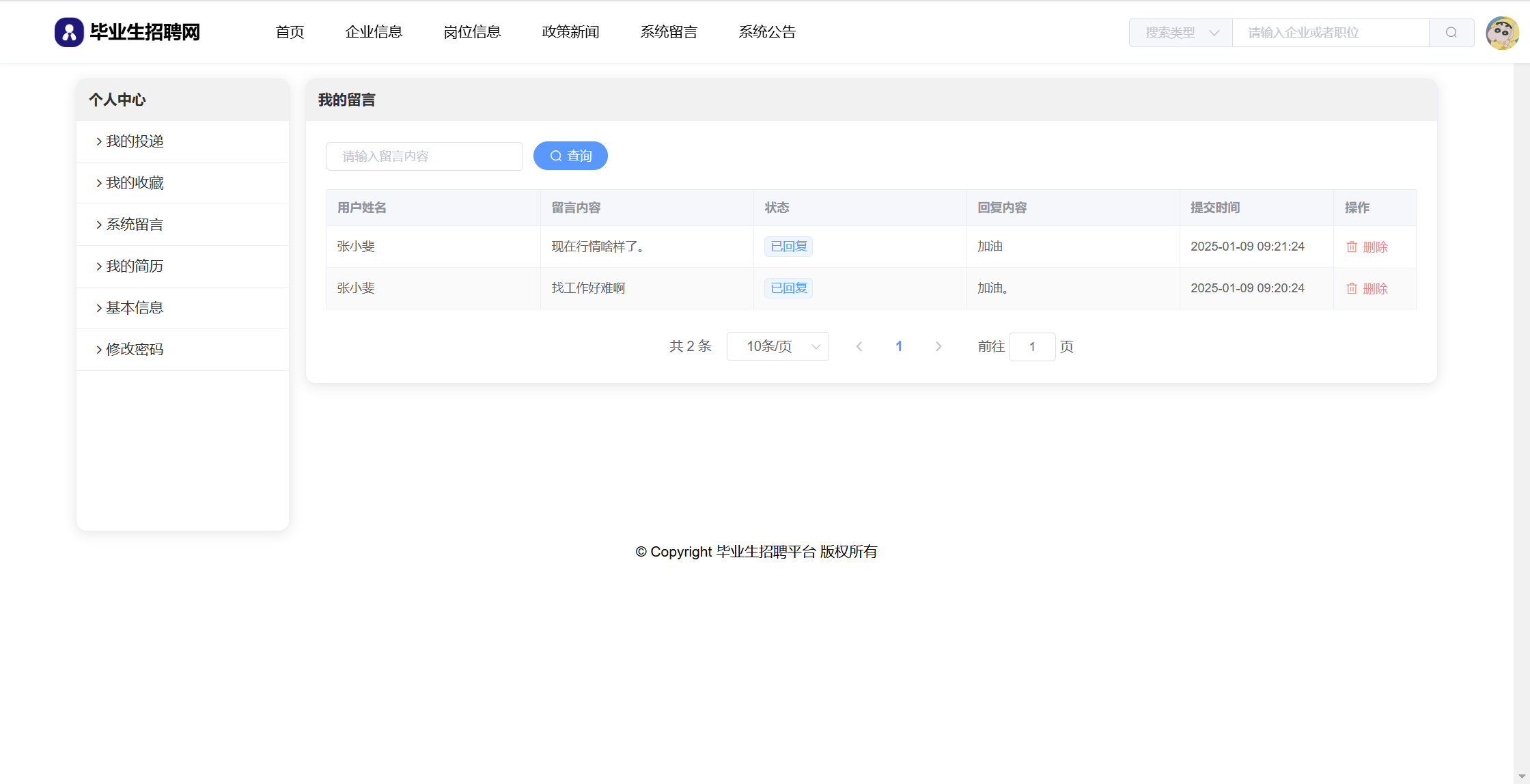The height and width of the screenshot is (784, 1530).
Task: Open the 搜索类型 dropdown
Action: tap(1181, 33)
